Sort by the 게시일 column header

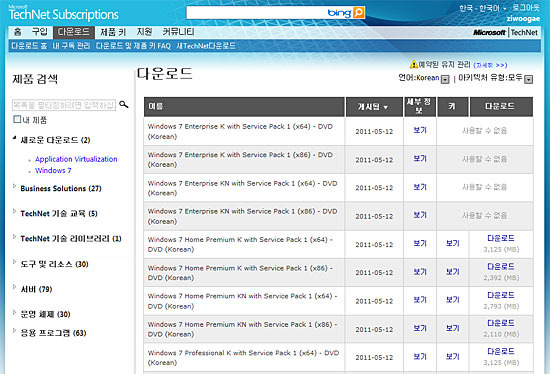pos(374,107)
